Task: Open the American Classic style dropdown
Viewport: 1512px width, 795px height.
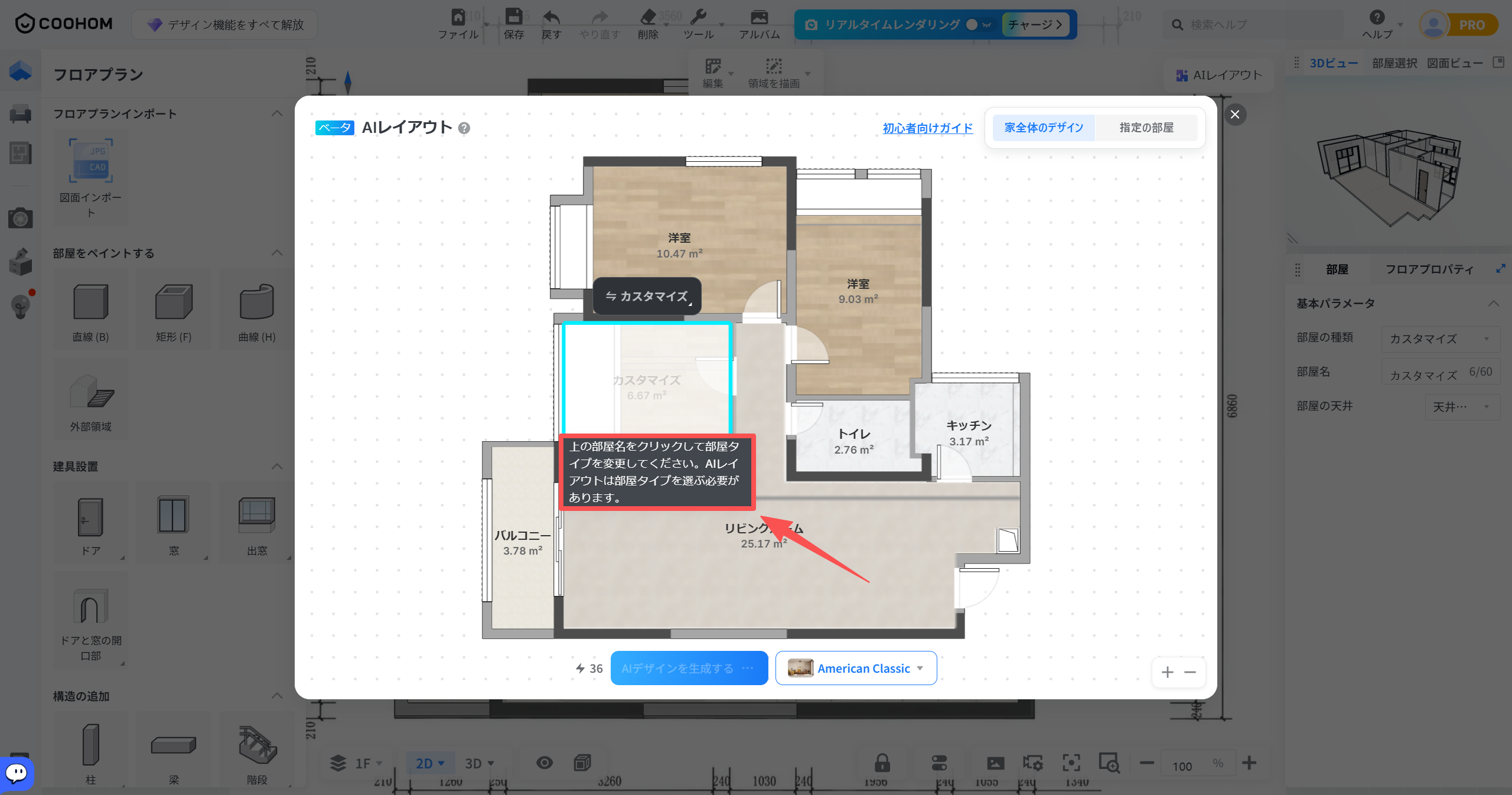Action: point(856,668)
